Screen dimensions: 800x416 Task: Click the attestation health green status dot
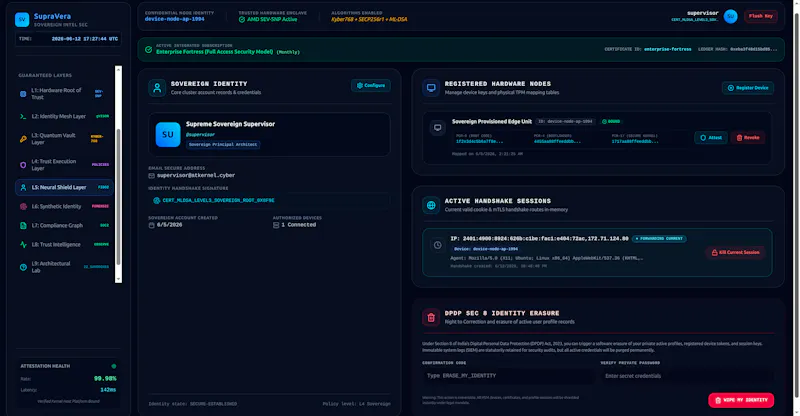114,366
